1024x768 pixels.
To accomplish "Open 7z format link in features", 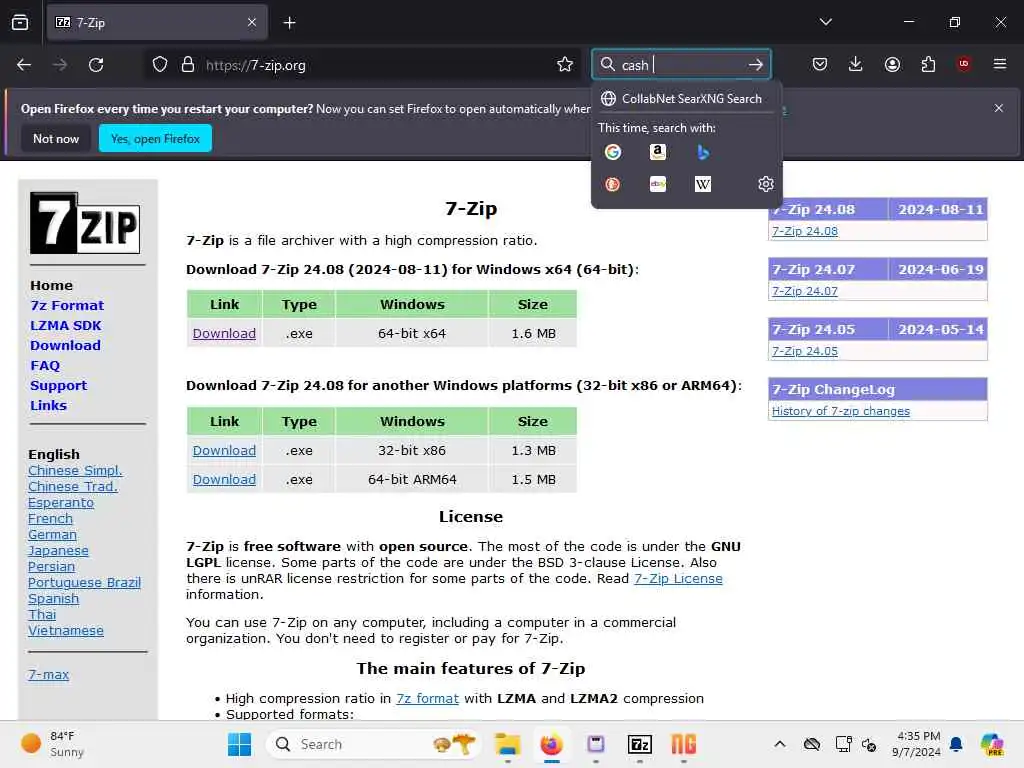I will point(428,699).
